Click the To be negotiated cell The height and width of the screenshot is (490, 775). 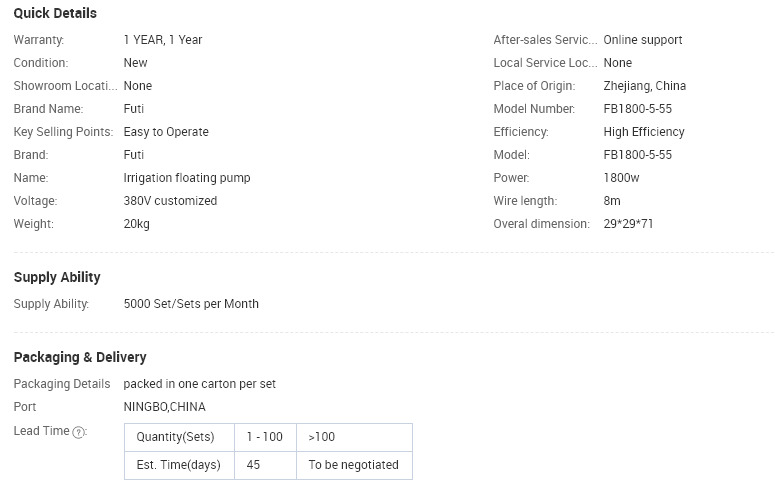[354, 465]
